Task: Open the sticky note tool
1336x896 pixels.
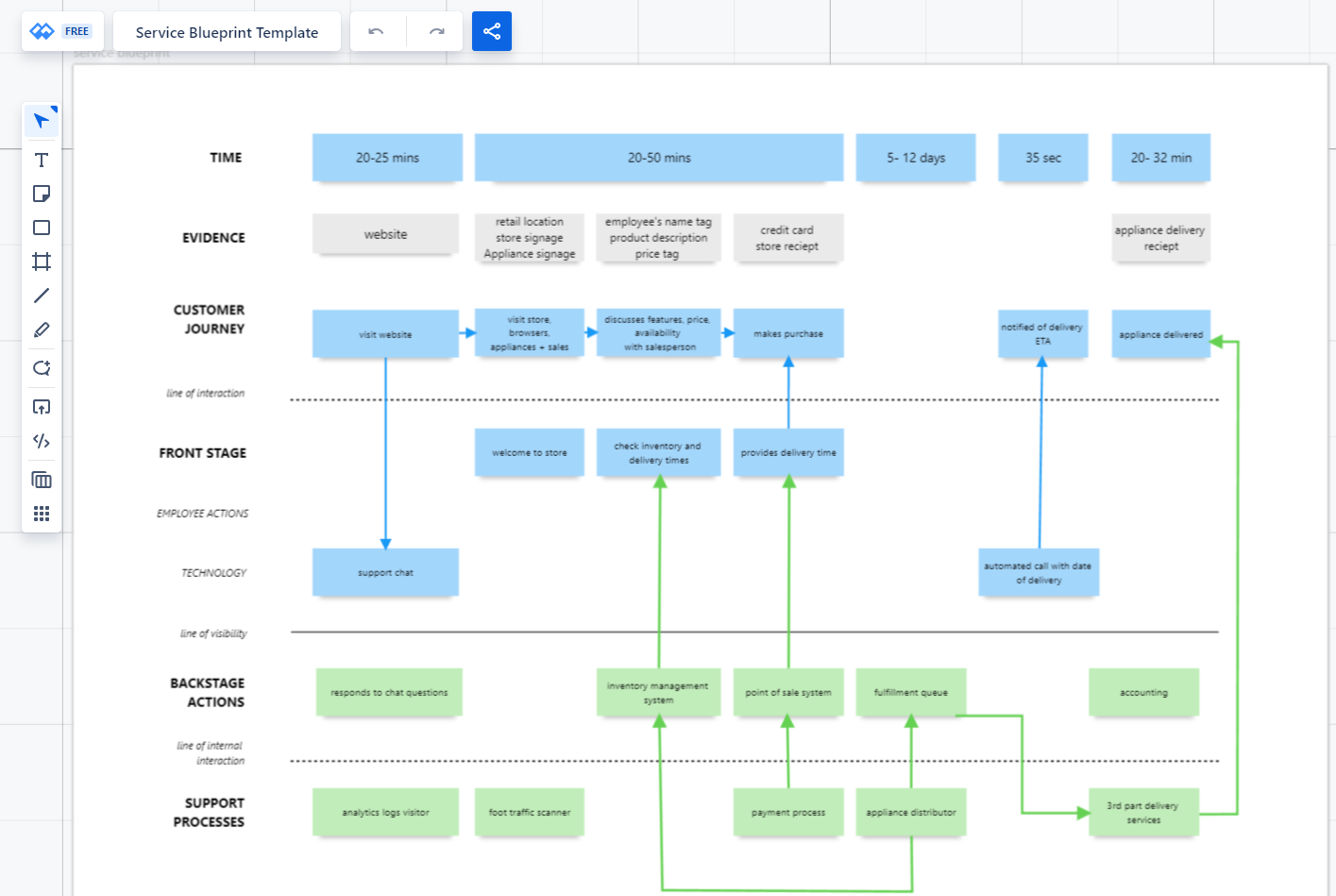Action: [41, 194]
